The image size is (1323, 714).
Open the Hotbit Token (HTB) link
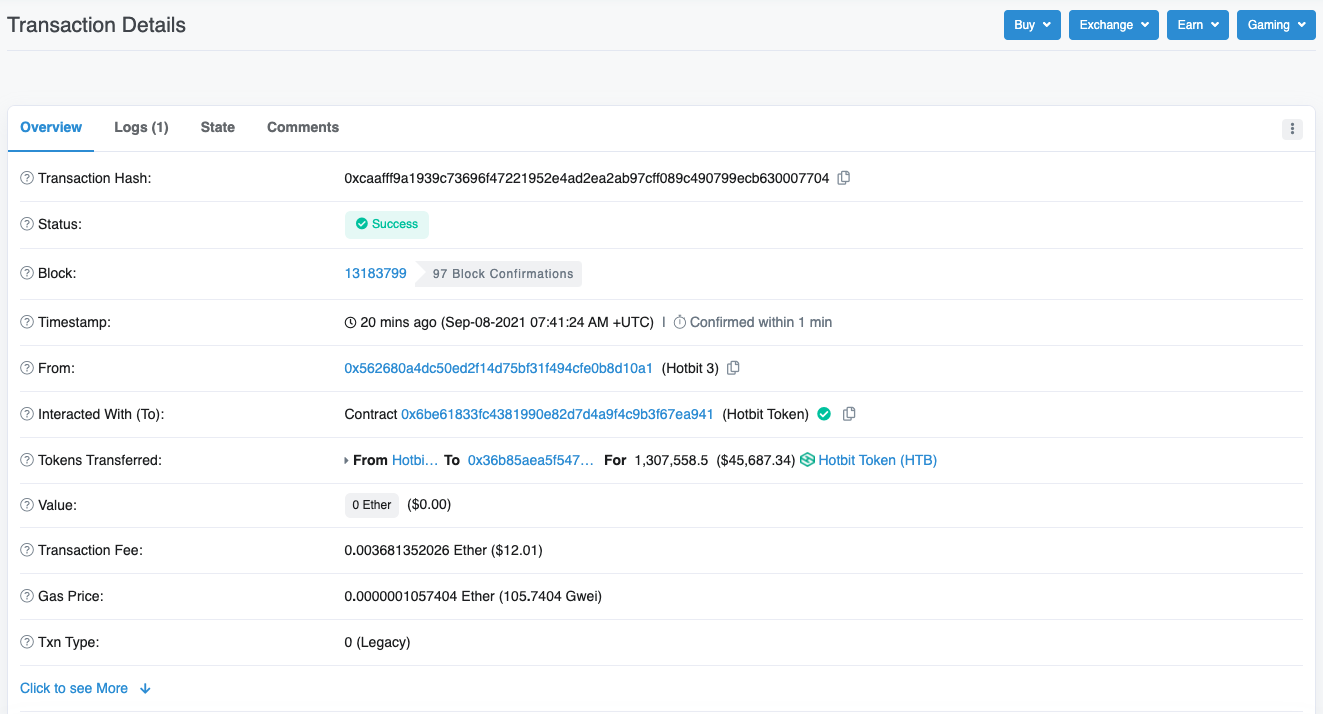click(x=877, y=460)
